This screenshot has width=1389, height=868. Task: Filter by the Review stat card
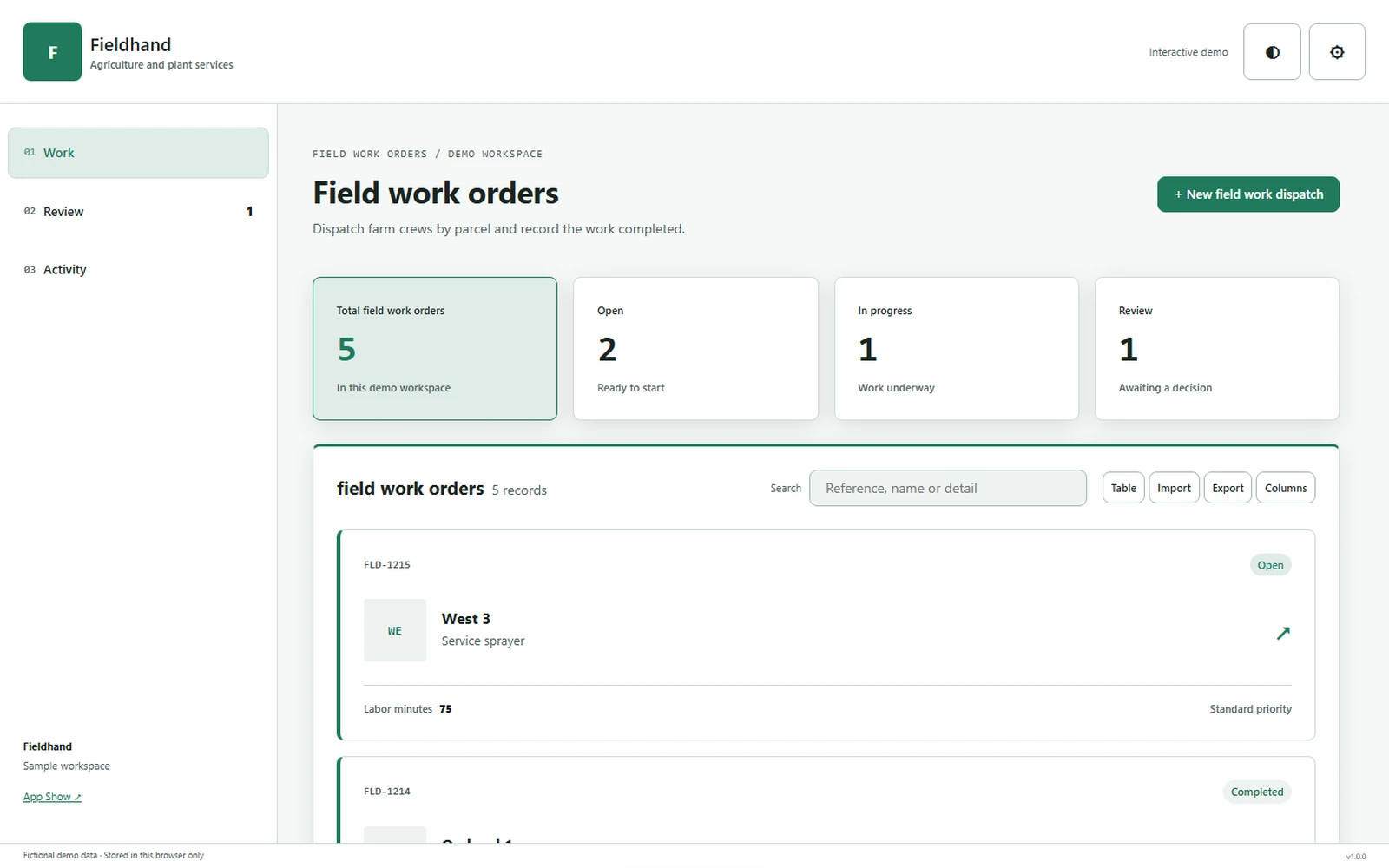tap(1217, 348)
